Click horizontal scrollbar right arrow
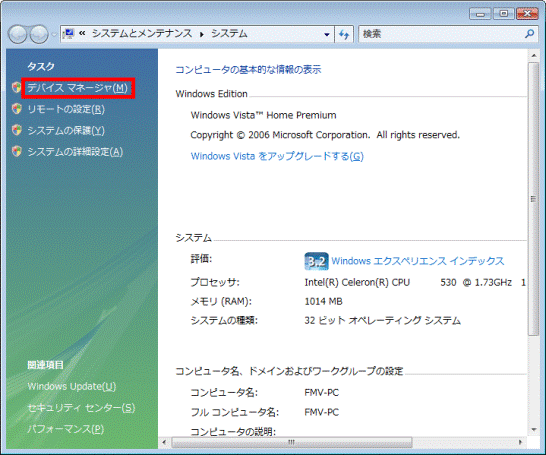The height and width of the screenshot is (455, 546). coord(521,442)
